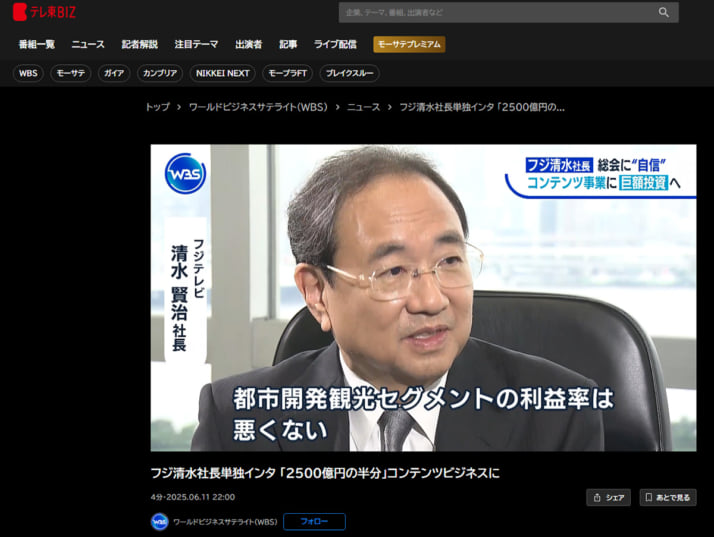Click the magnifier search icon

tap(663, 12)
